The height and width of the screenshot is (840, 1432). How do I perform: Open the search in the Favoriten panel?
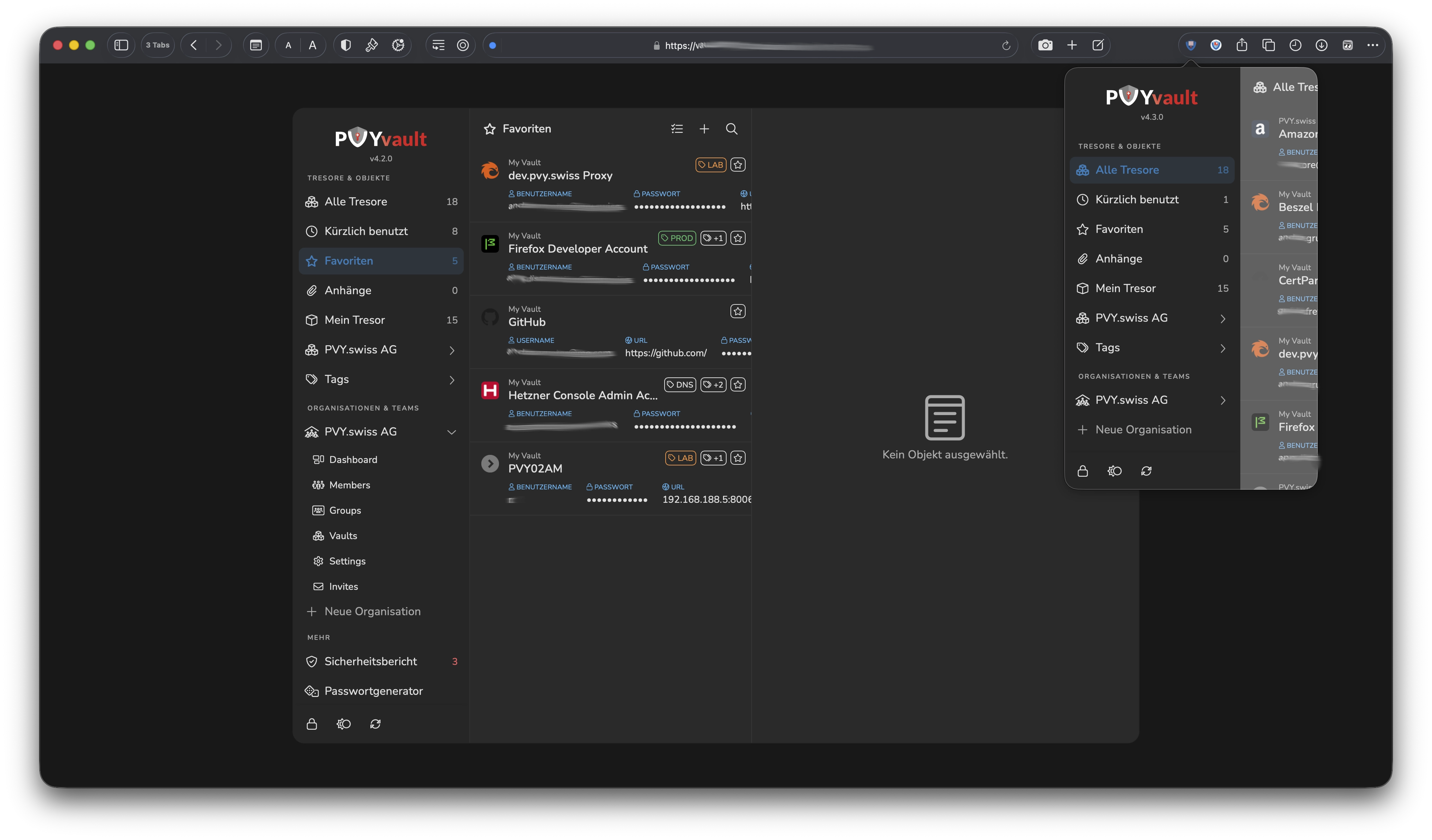[x=732, y=129]
